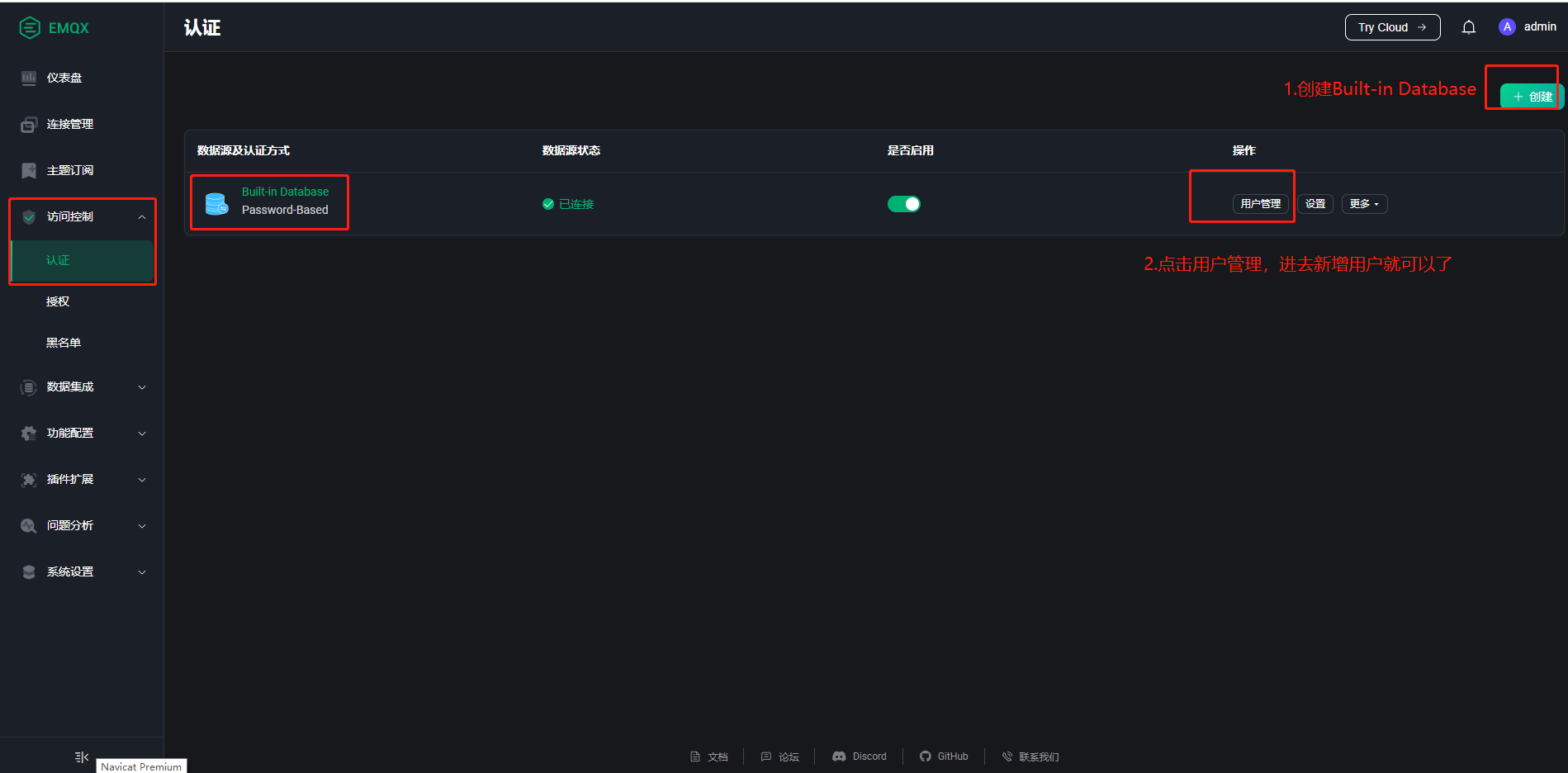Open the 论坛 footer link text
This screenshot has height=773, width=1568.
click(789, 756)
